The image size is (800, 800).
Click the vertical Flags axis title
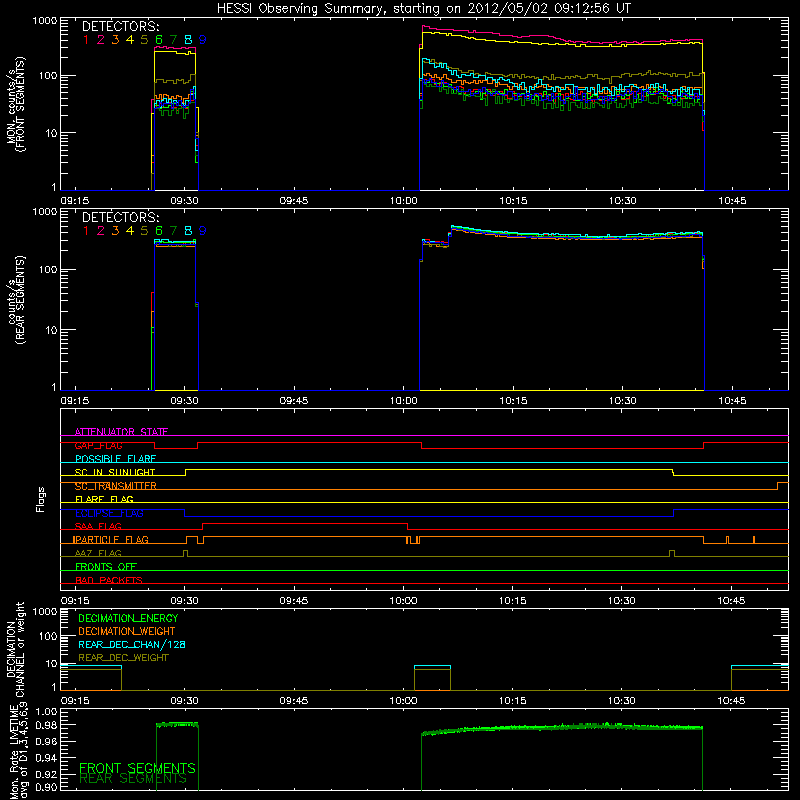[x=41, y=499]
